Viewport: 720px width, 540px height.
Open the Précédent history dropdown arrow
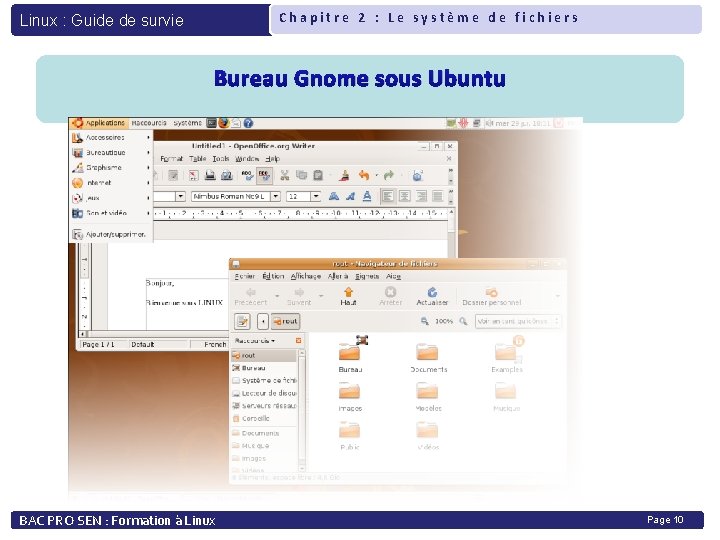277,296
